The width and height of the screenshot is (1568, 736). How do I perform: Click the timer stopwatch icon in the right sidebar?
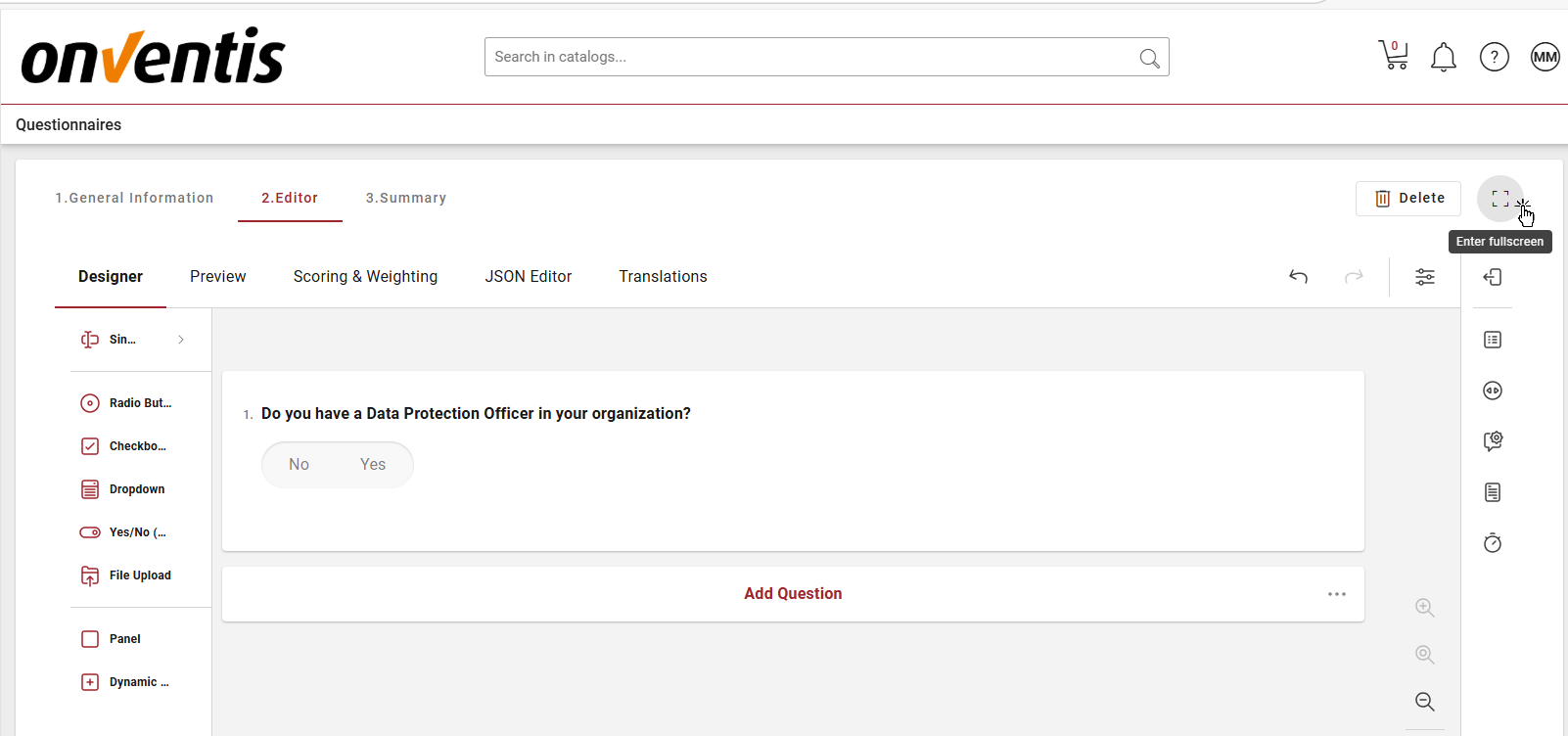click(x=1492, y=543)
